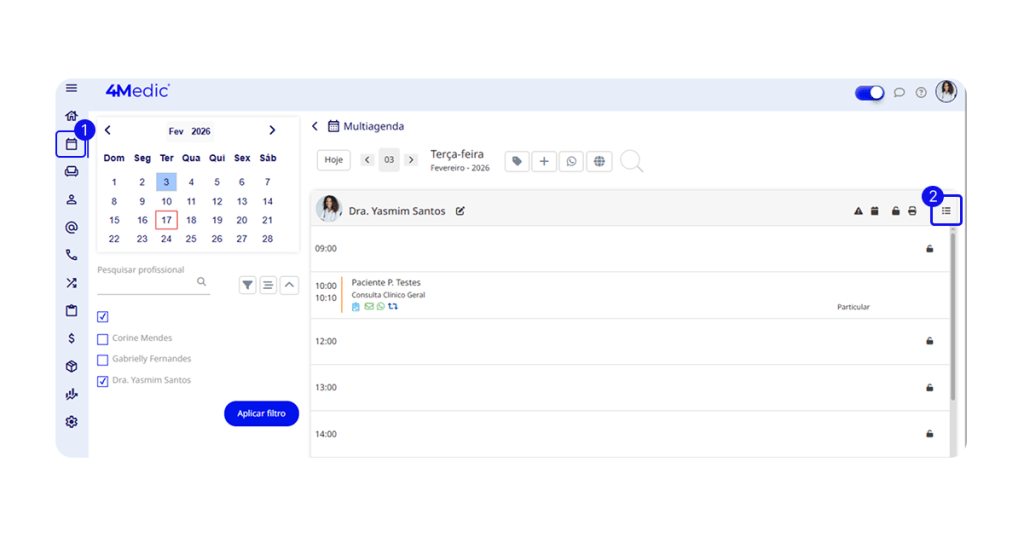
Task: Turn off the blue toggle switch in header
Action: (x=869, y=93)
